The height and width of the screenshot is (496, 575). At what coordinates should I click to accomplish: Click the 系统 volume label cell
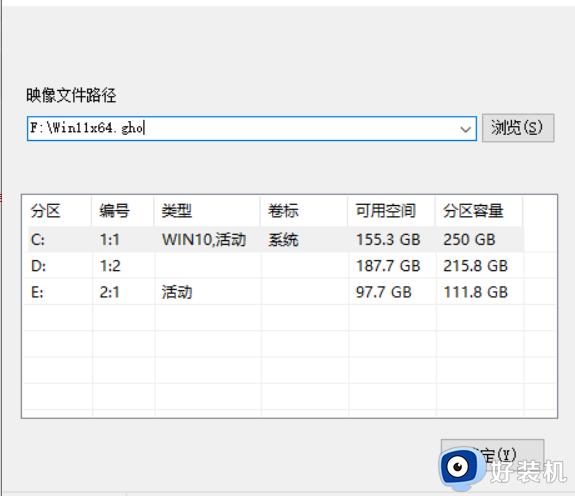click(x=283, y=240)
